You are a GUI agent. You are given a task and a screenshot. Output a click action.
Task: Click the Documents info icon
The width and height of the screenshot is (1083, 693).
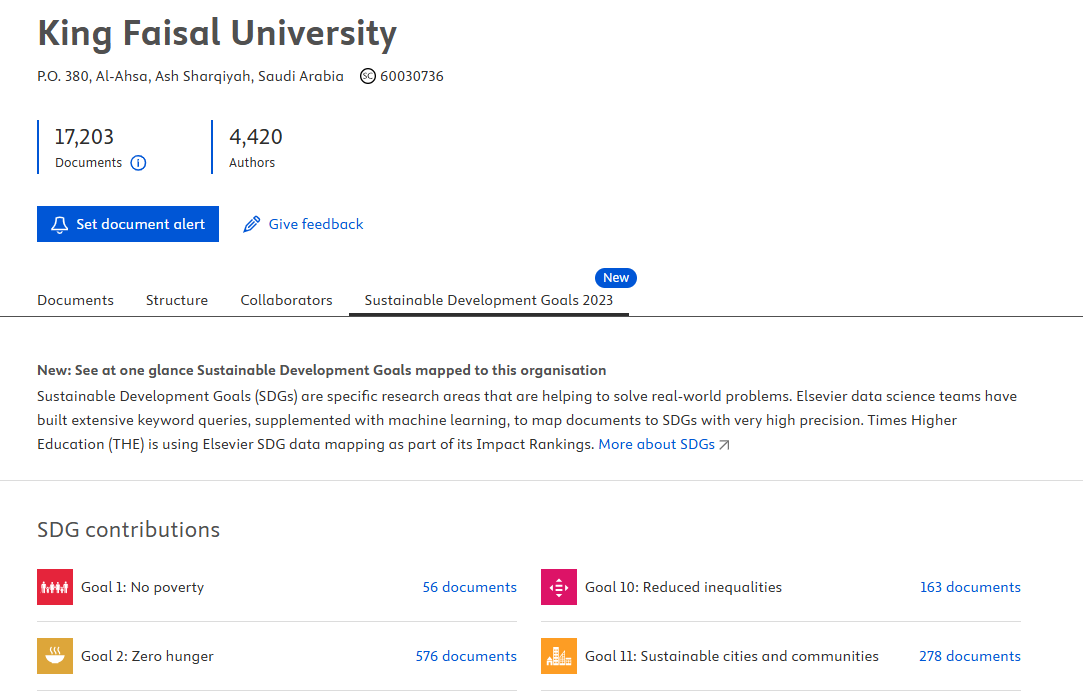(139, 163)
